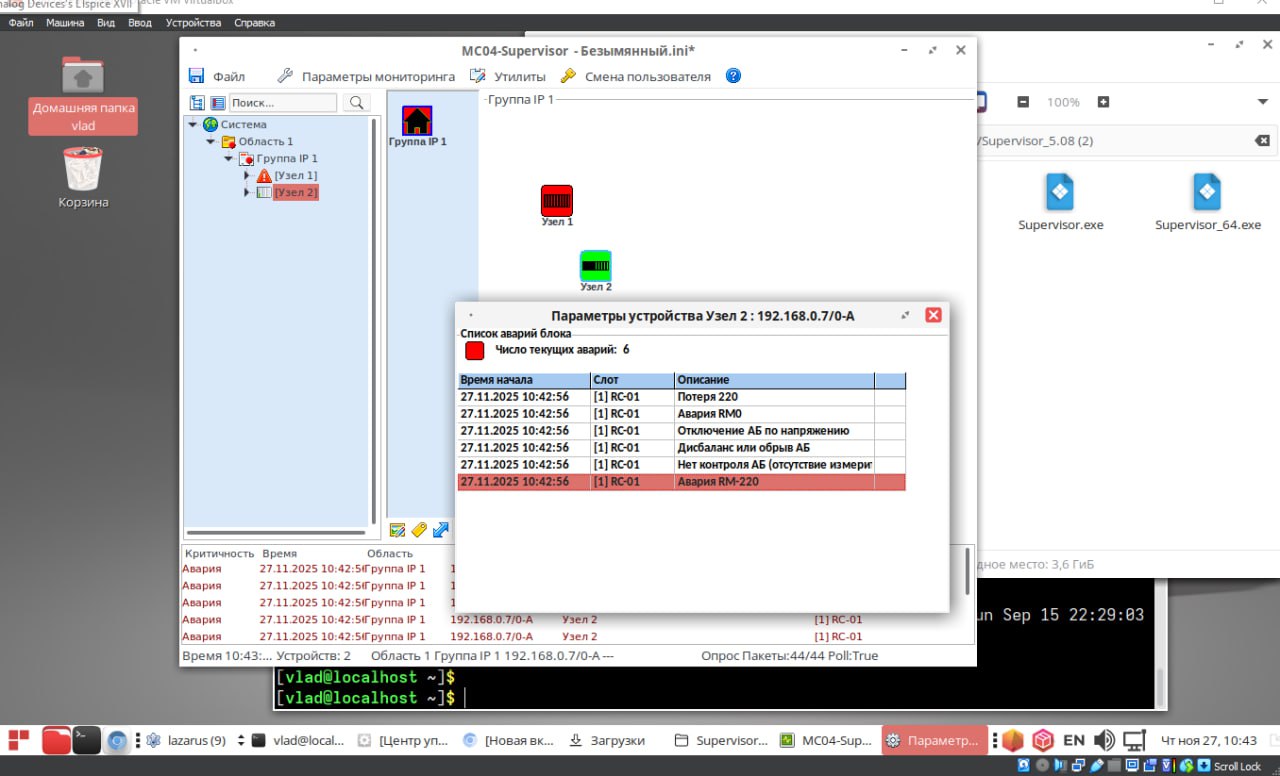This screenshot has width=1280, height=776.
Task: Click the Поиск search input field
Action: coord(283,103)
